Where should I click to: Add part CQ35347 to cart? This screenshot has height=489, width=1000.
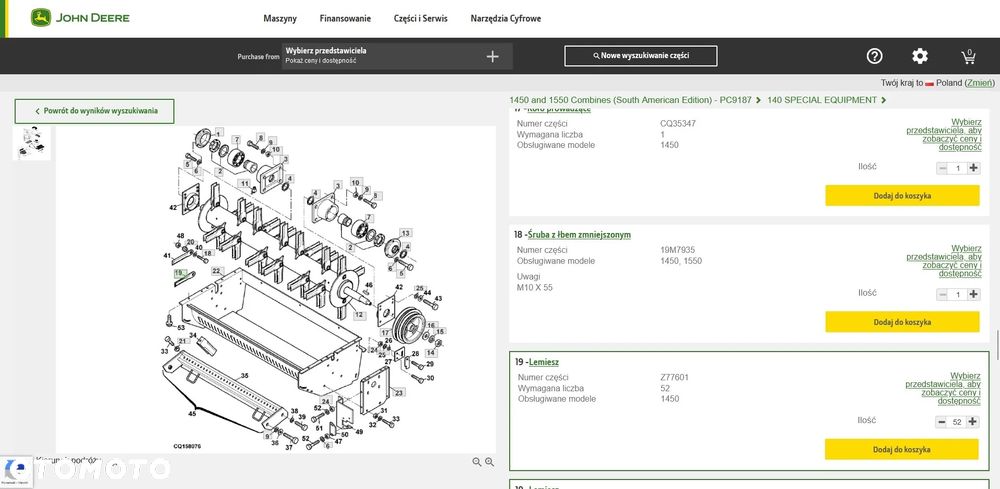(x=902, y=196)
